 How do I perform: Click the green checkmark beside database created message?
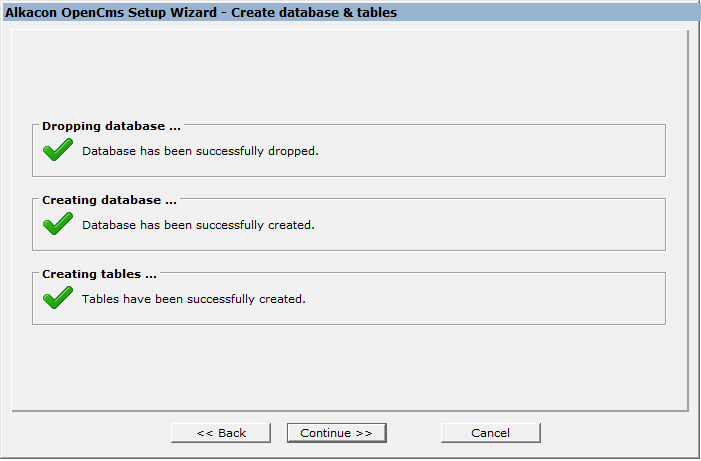[58, 224]
